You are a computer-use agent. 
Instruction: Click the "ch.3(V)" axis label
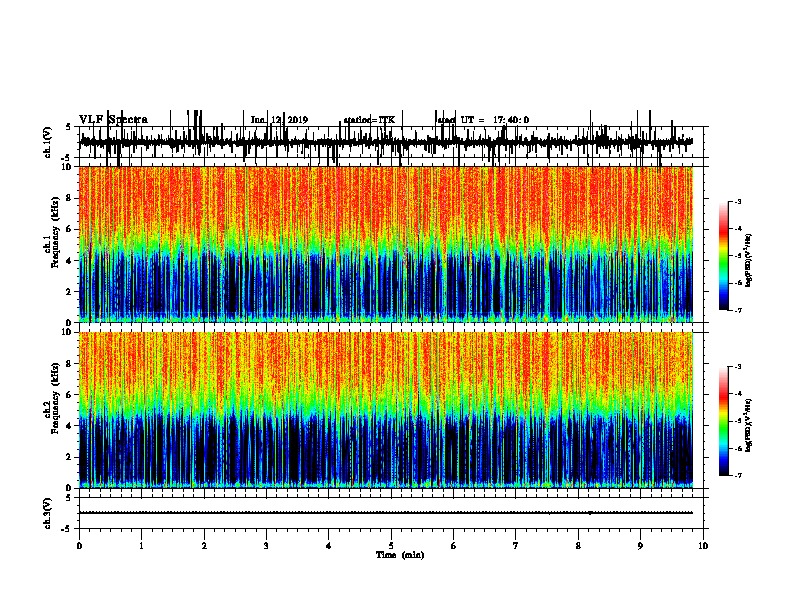click(x=48, y=513)
